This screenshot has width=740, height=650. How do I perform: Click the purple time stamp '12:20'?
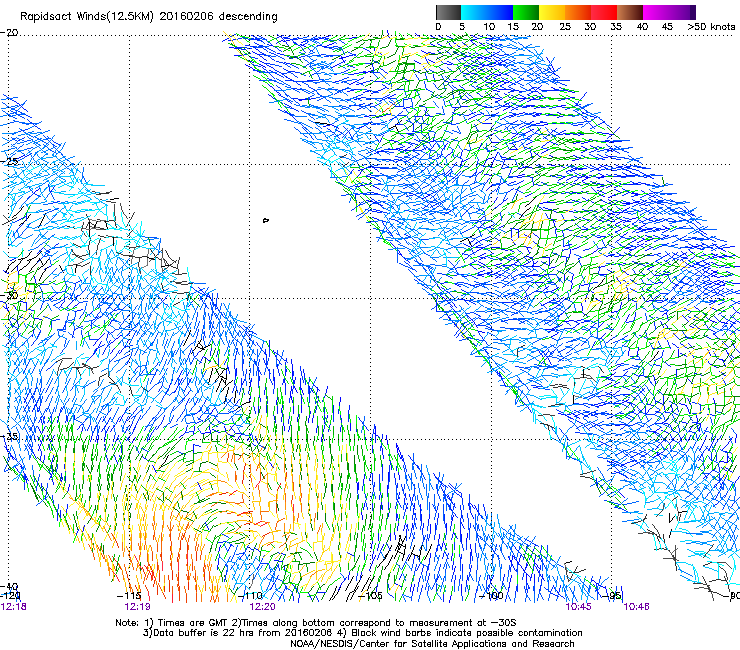pyautogui.click(x=262, y=607)
